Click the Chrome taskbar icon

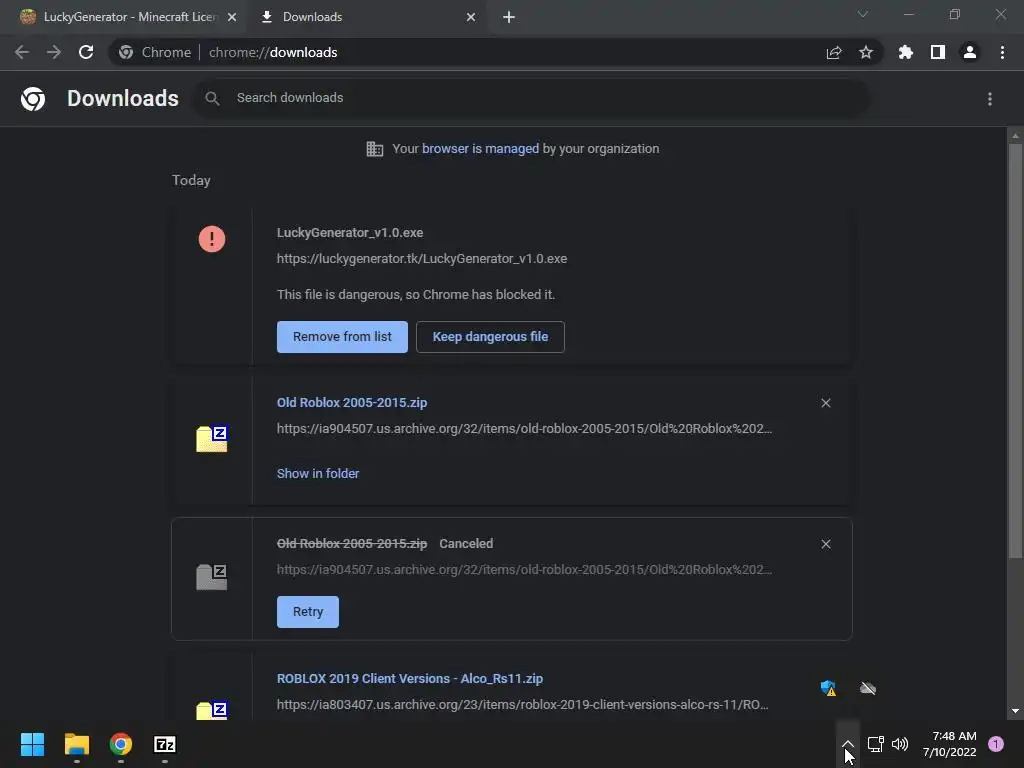121,744
